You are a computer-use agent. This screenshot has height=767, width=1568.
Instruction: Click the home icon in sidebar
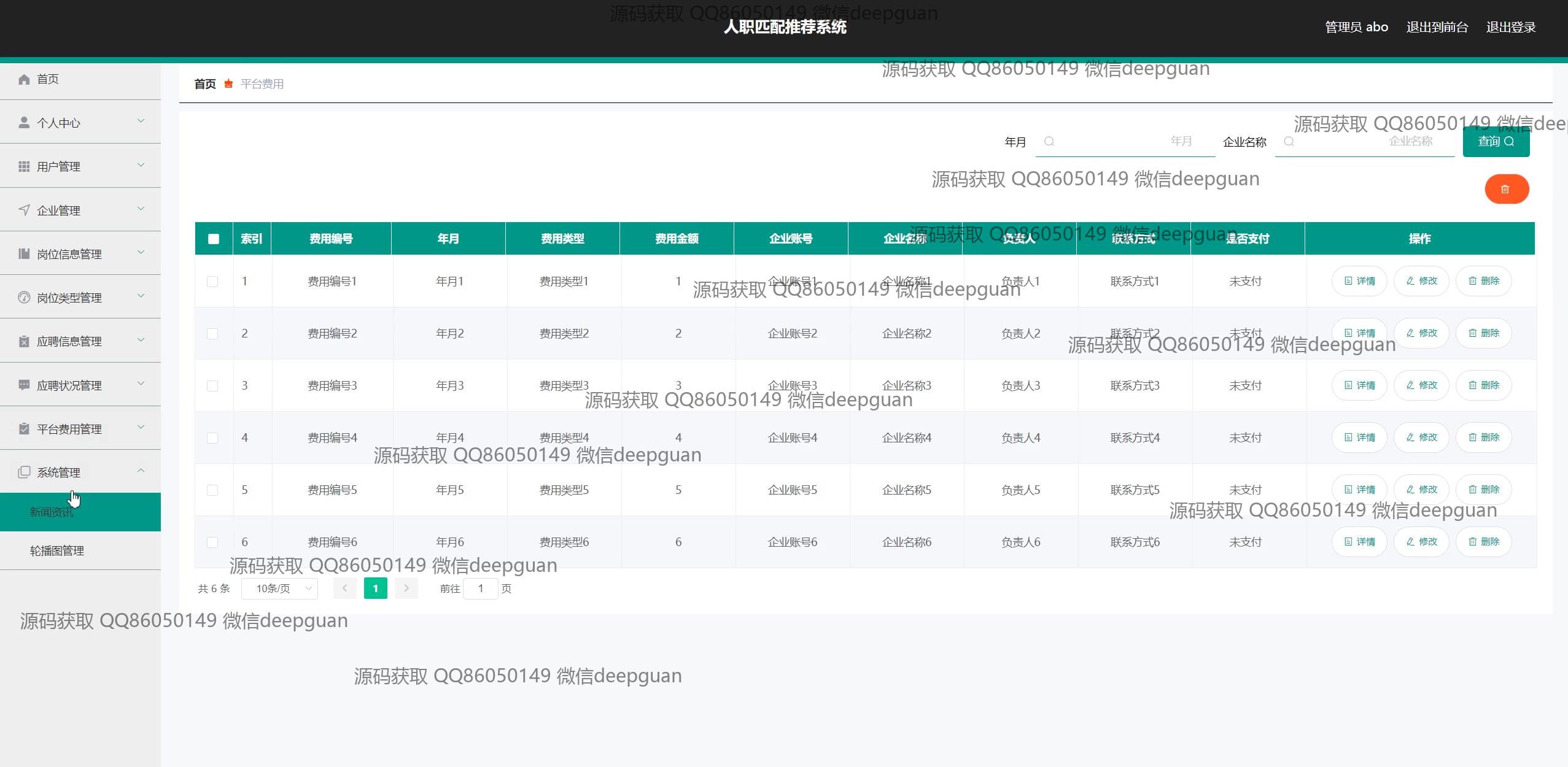24,79
